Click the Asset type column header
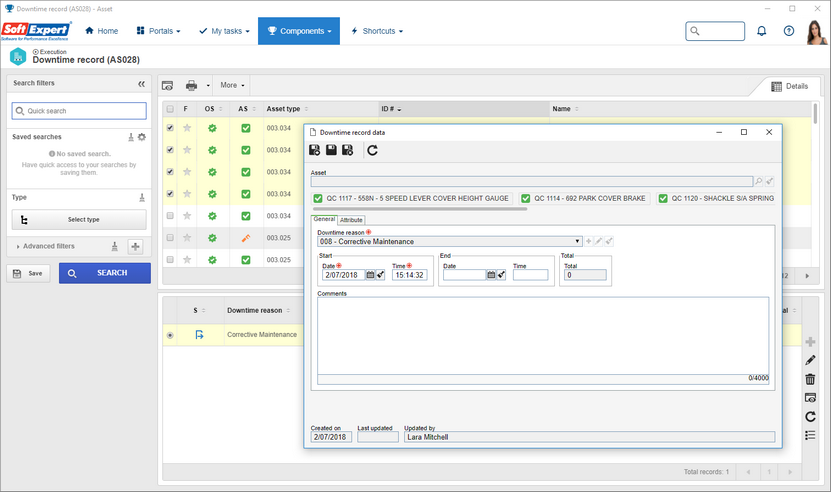Screen dimensions: 831x492 (284, 109)
